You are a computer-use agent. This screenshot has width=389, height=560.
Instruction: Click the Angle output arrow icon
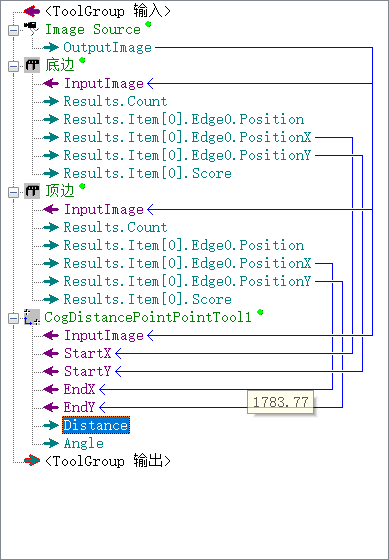[x=51, y=444]
